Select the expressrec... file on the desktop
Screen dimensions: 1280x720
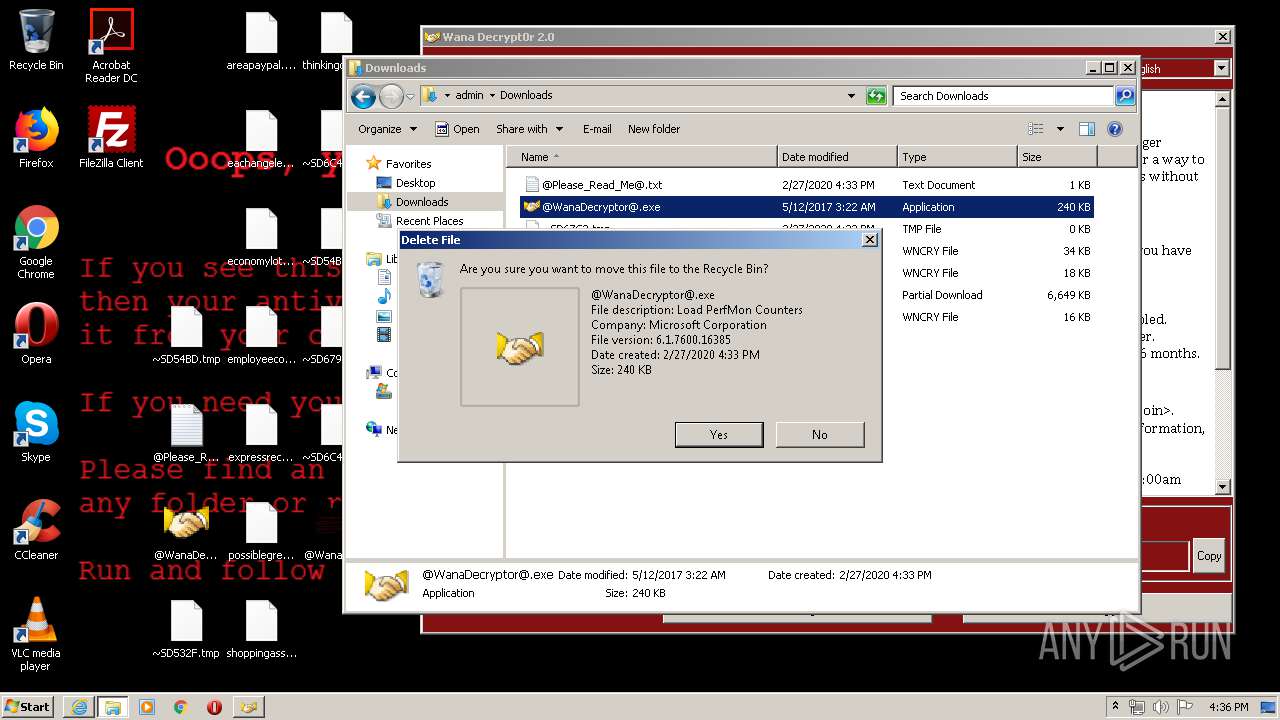pyautogui.click(x=261, y=434)
